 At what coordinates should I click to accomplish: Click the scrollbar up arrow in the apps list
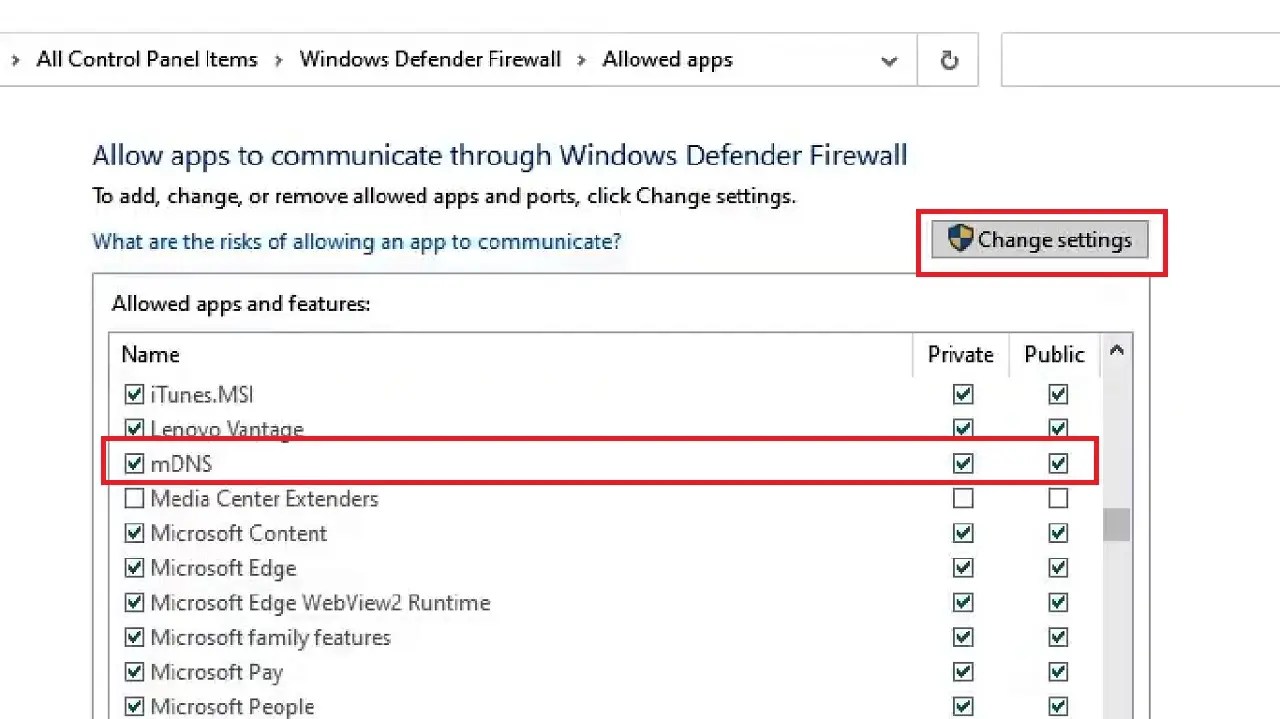(1117, 351)
